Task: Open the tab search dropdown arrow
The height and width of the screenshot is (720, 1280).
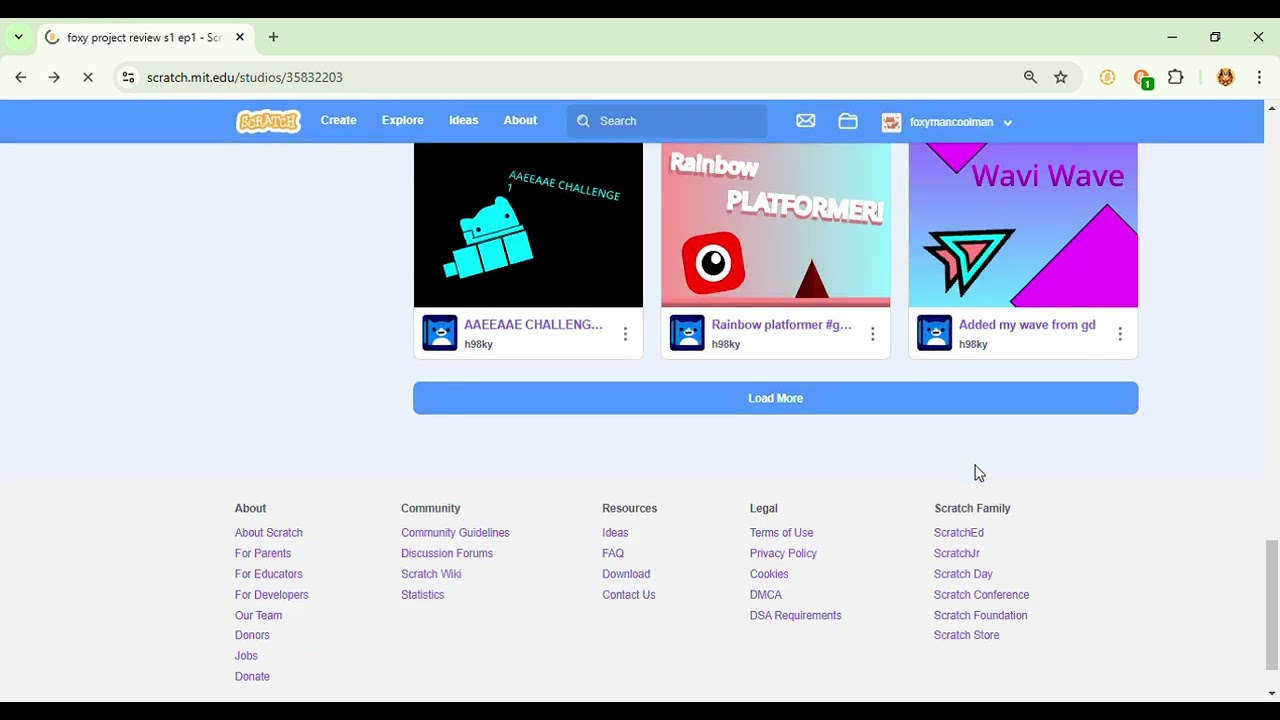Action: 18,37
